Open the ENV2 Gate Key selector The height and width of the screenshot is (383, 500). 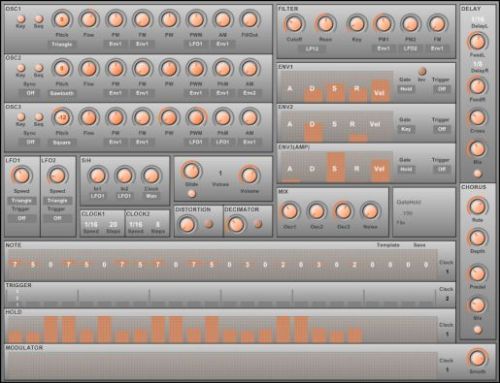tap(406, 129)
